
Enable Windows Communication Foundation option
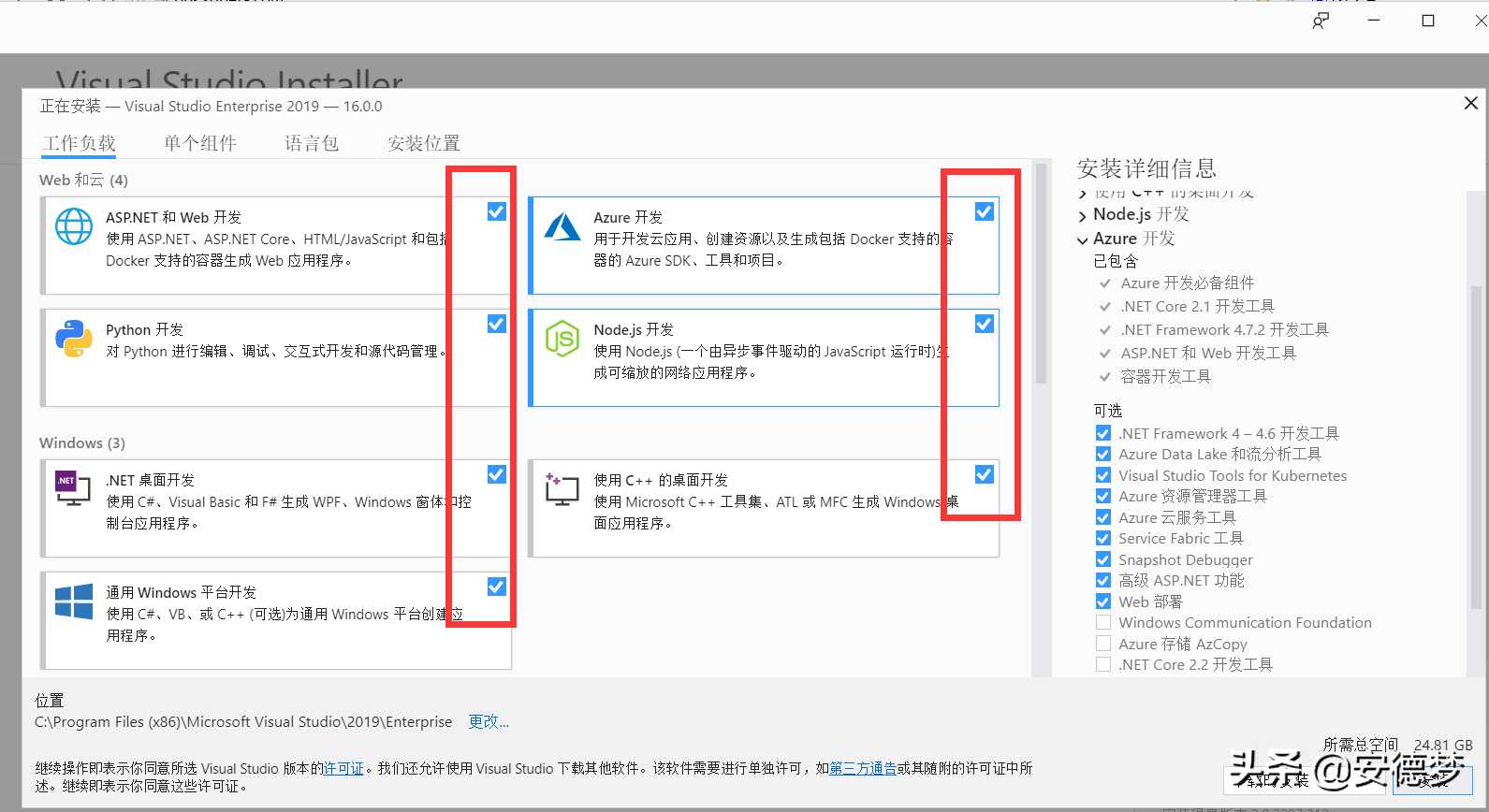click(1103, 622)
